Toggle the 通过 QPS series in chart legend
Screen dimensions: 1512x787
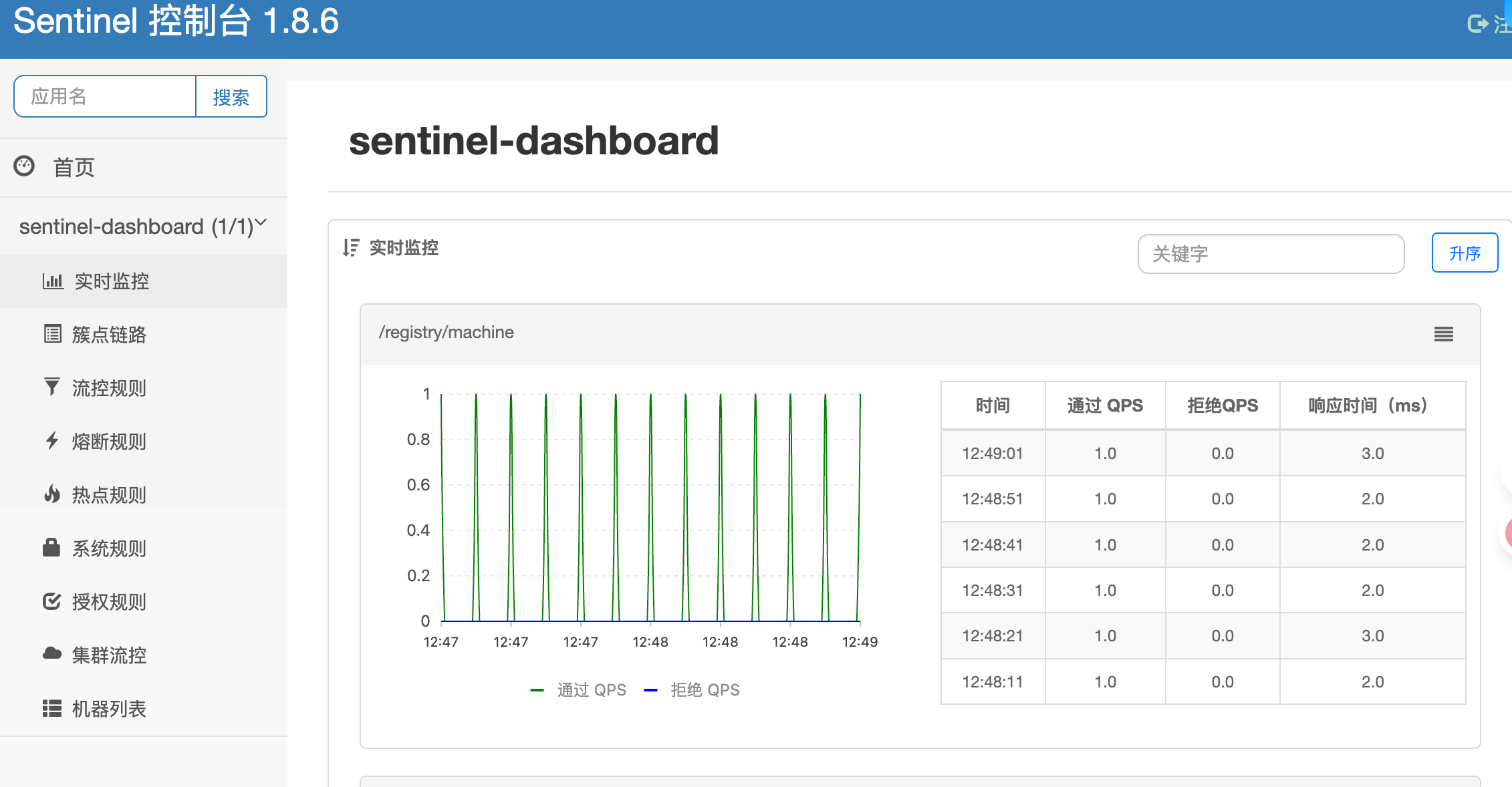click(x=578, y=690)
